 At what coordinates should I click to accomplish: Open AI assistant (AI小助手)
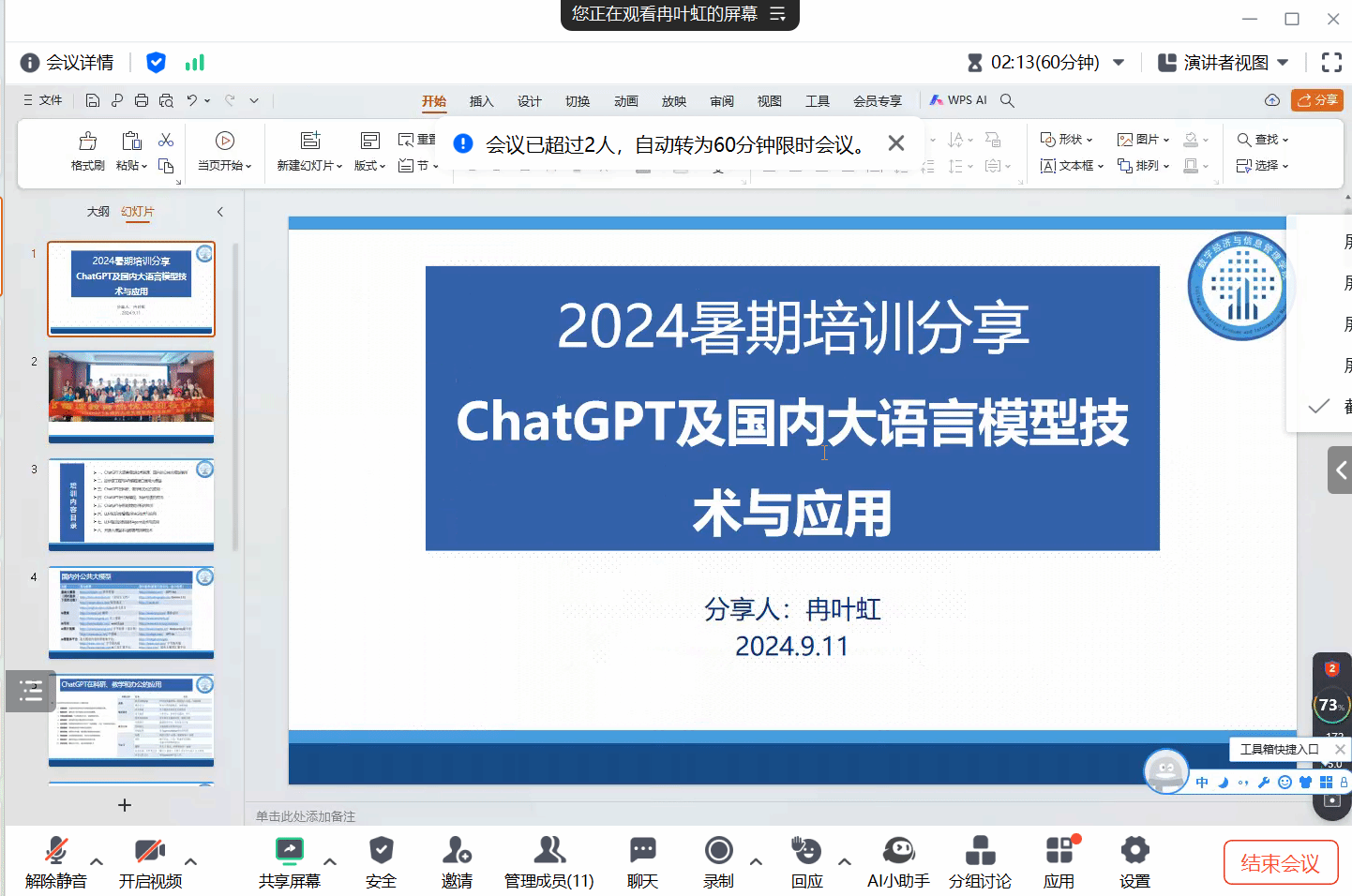click(x=898, y=851)
